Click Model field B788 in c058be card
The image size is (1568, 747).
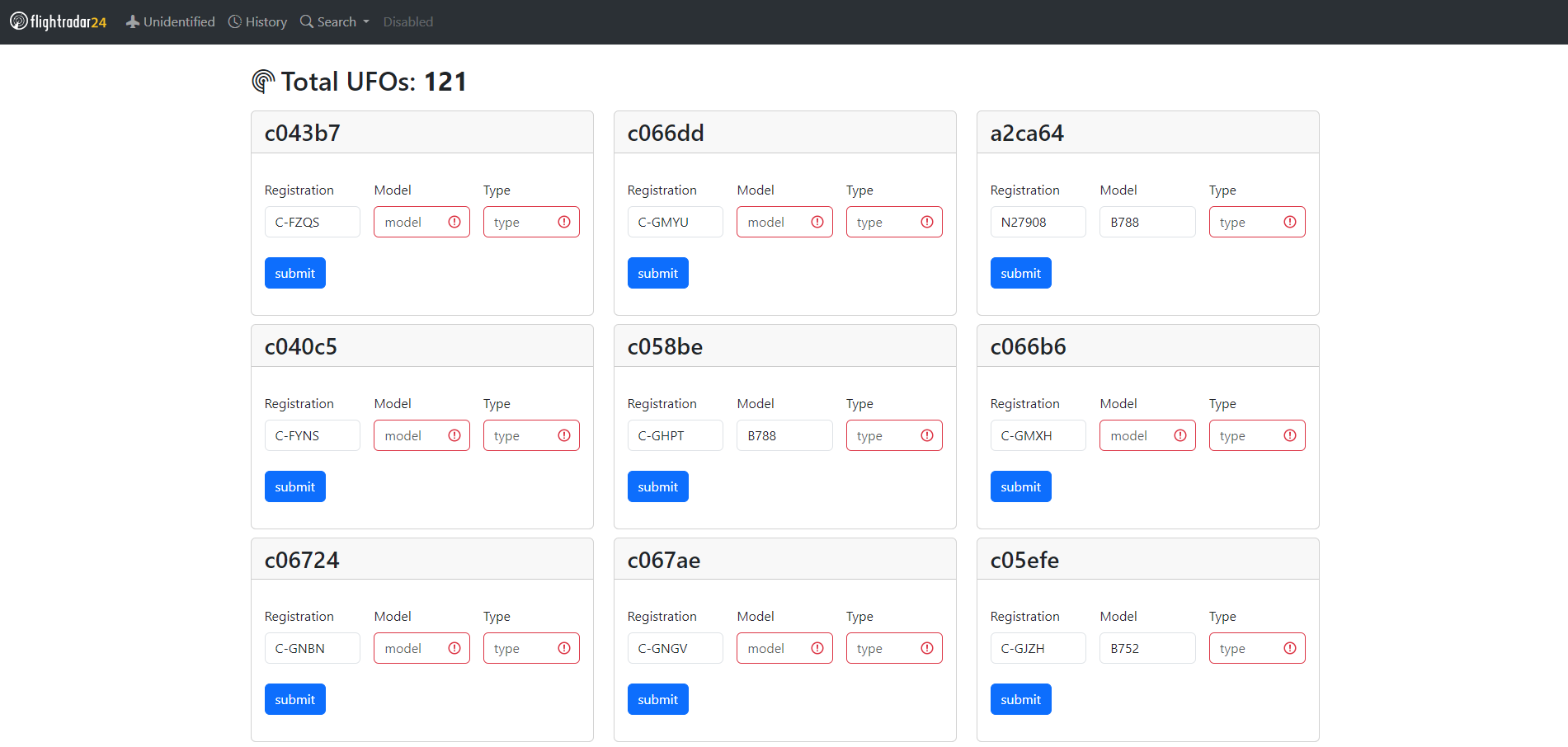point(784,435)
